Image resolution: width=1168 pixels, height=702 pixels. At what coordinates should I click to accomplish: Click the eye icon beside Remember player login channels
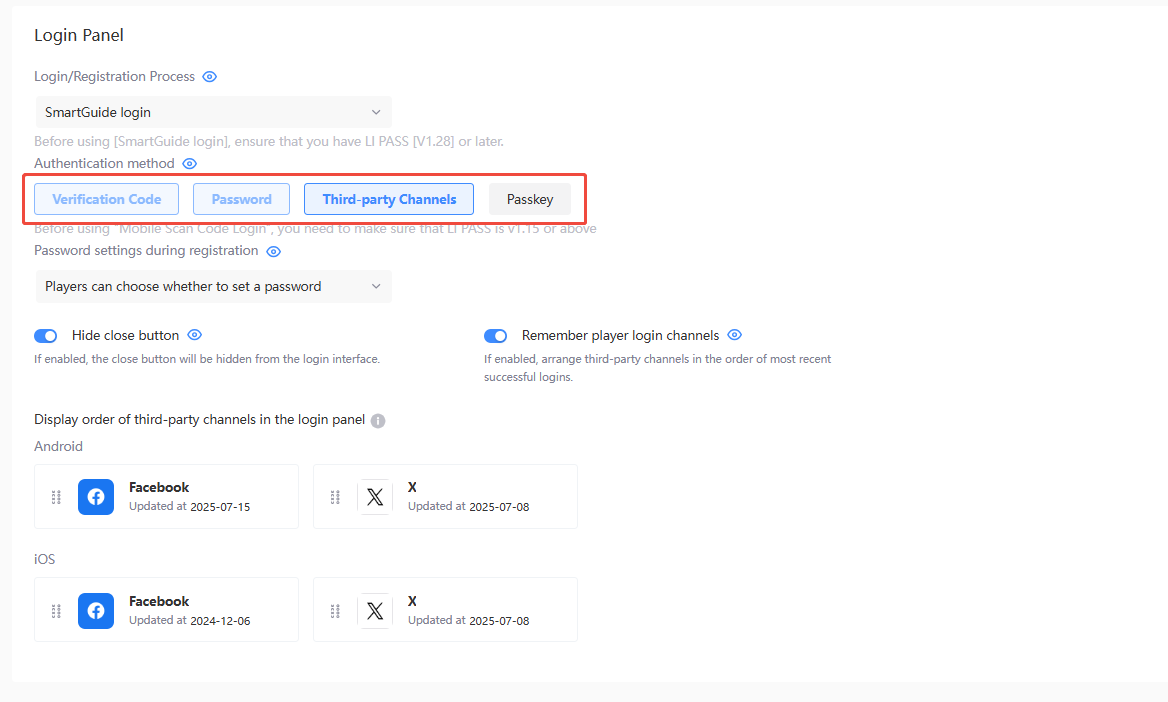click(735, 335)
